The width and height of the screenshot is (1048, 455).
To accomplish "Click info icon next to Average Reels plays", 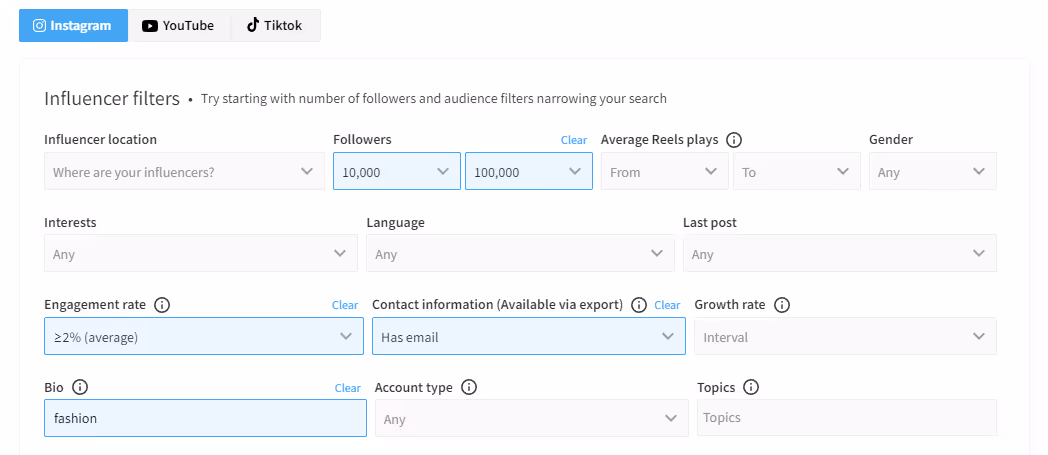I will click(x=734, y=140).
